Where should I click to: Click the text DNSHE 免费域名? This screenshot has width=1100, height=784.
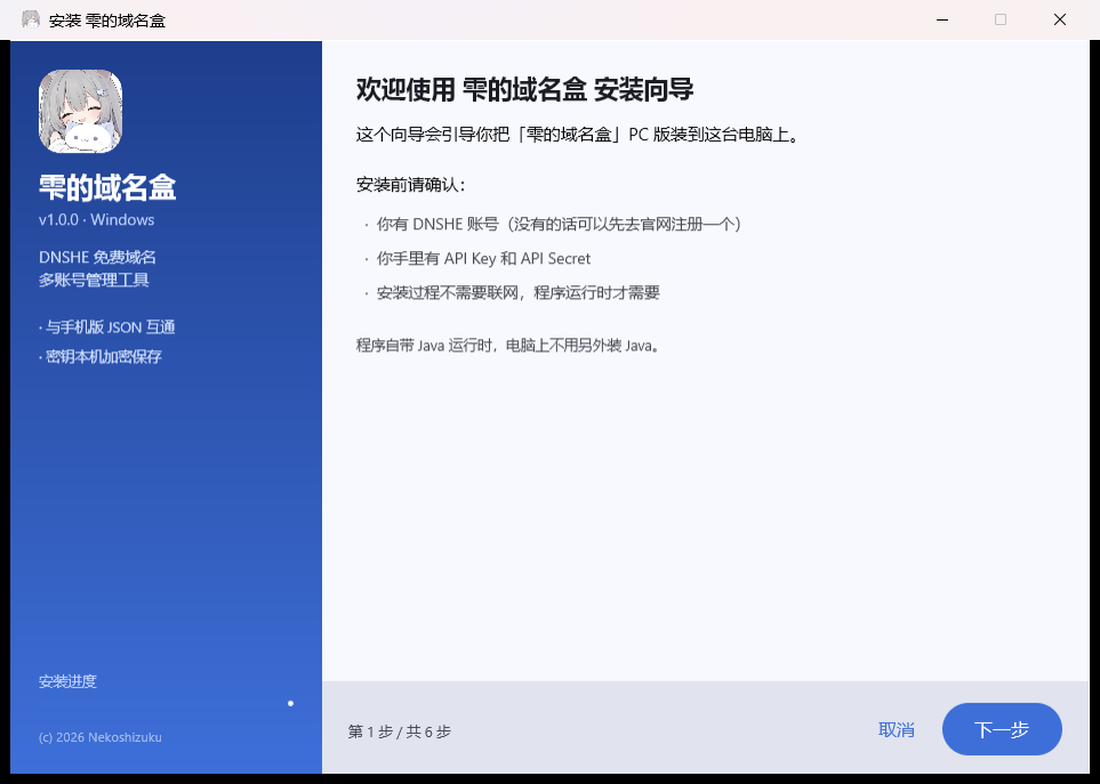click(x=98, y=257)
